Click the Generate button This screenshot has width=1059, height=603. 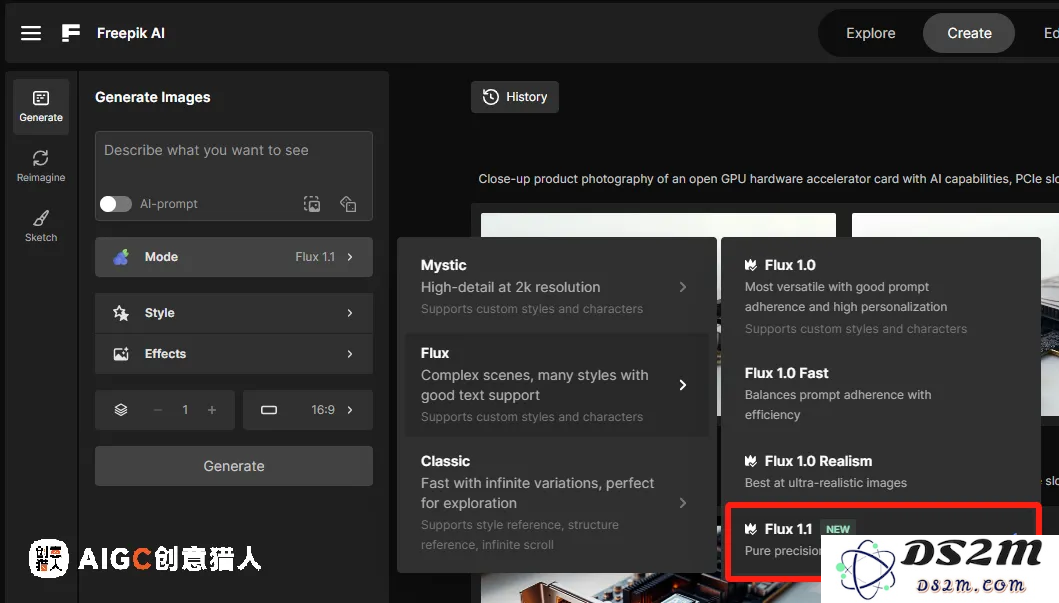pos(234,466)
